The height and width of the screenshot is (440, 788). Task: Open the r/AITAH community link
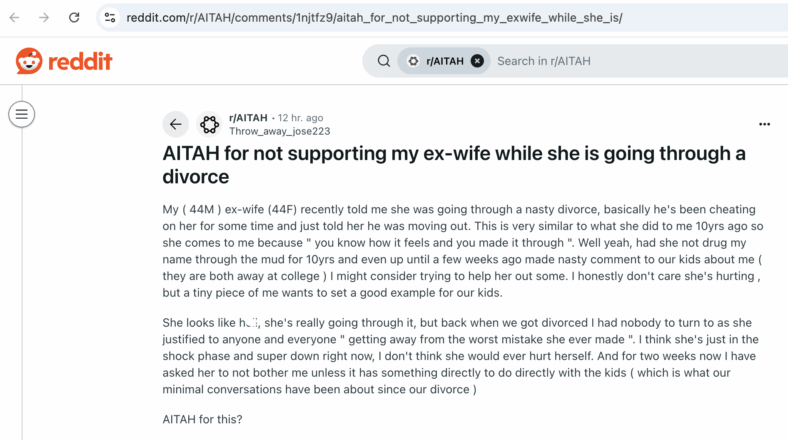coord(248,118)
